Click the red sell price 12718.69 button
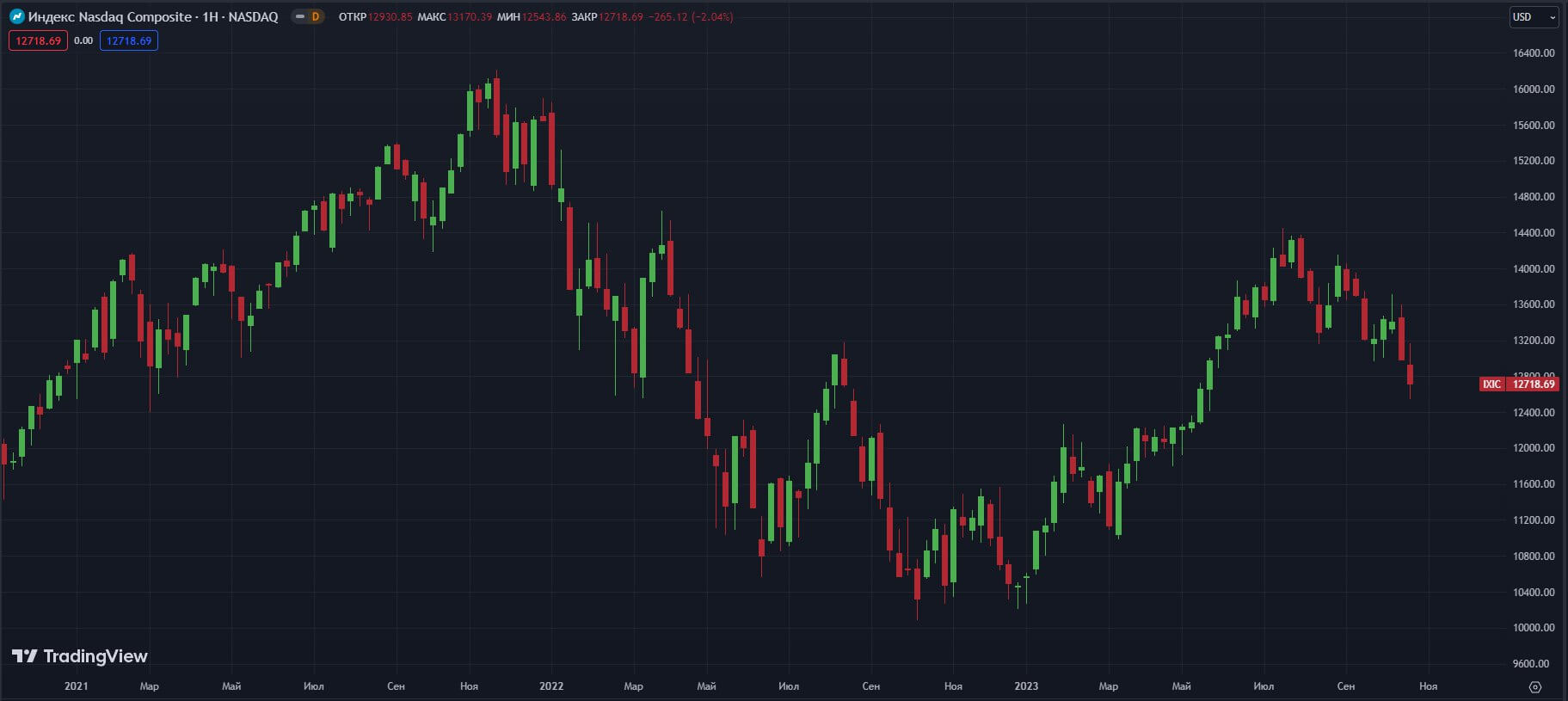The height and width of the screenshot is (701, 1568). tap(38, 40)
